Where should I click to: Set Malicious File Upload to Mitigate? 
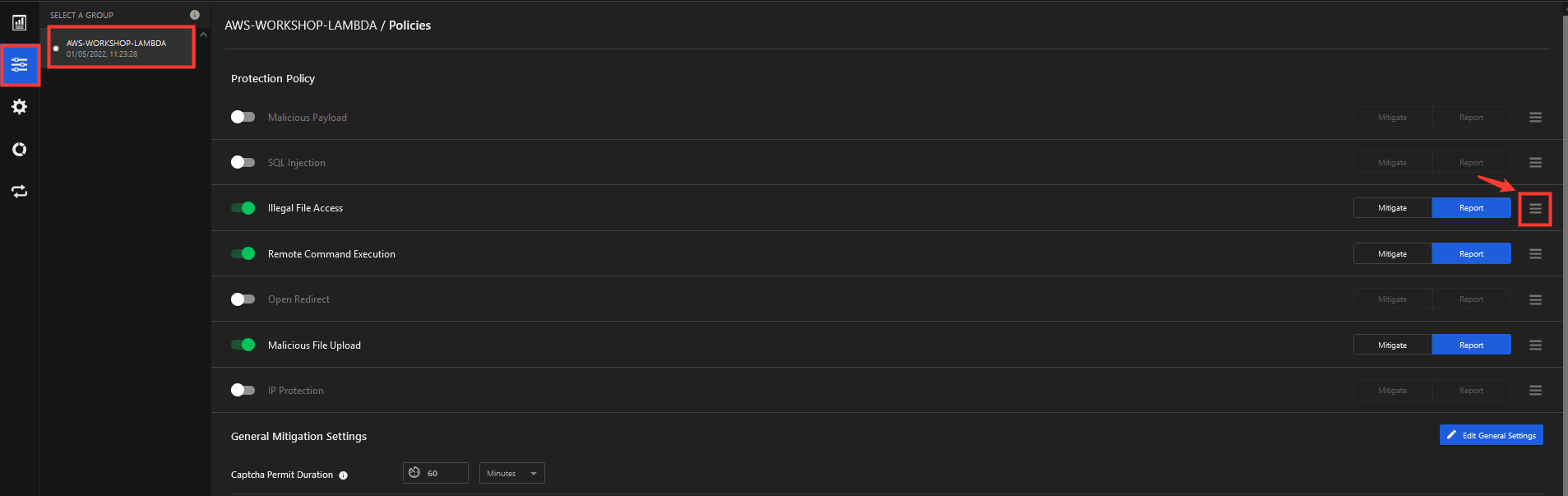[x=1392, y=345]
